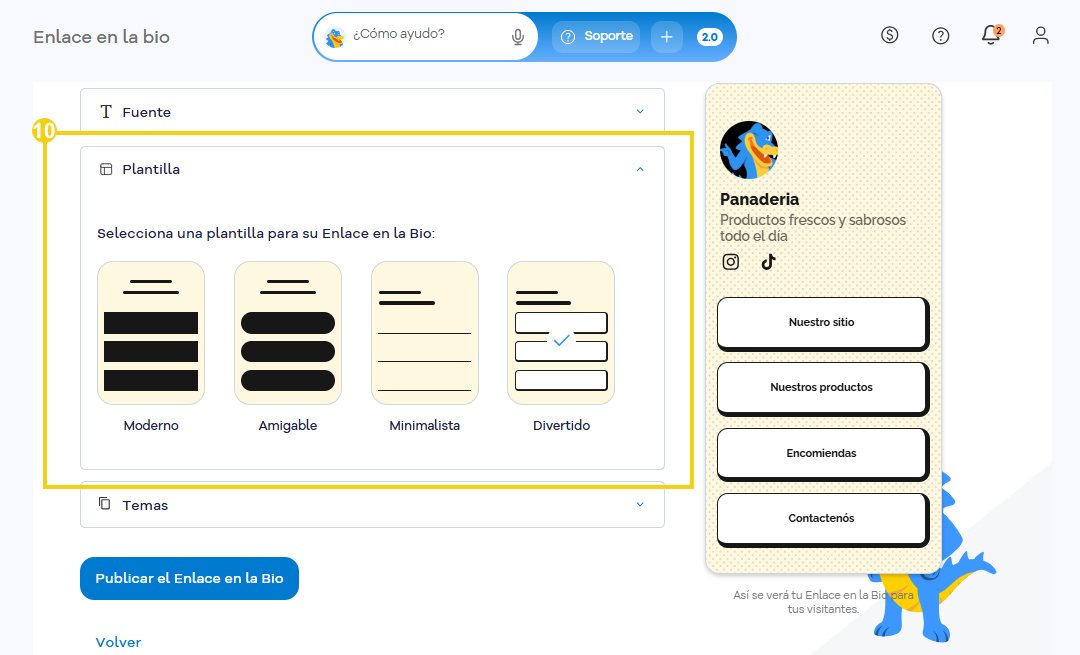This screenshot has width=1080, height=655.
Task: Click the HostGator mascot icon in the search bar
Action: (x=335, y=37)
